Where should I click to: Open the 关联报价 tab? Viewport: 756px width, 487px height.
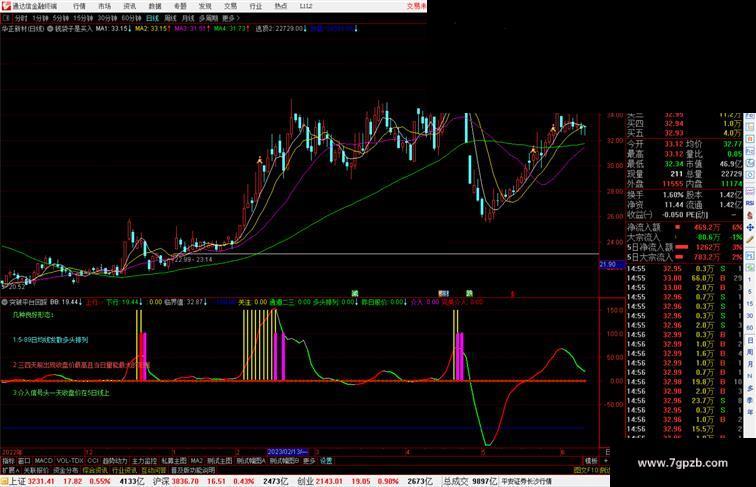pos(36,470)
